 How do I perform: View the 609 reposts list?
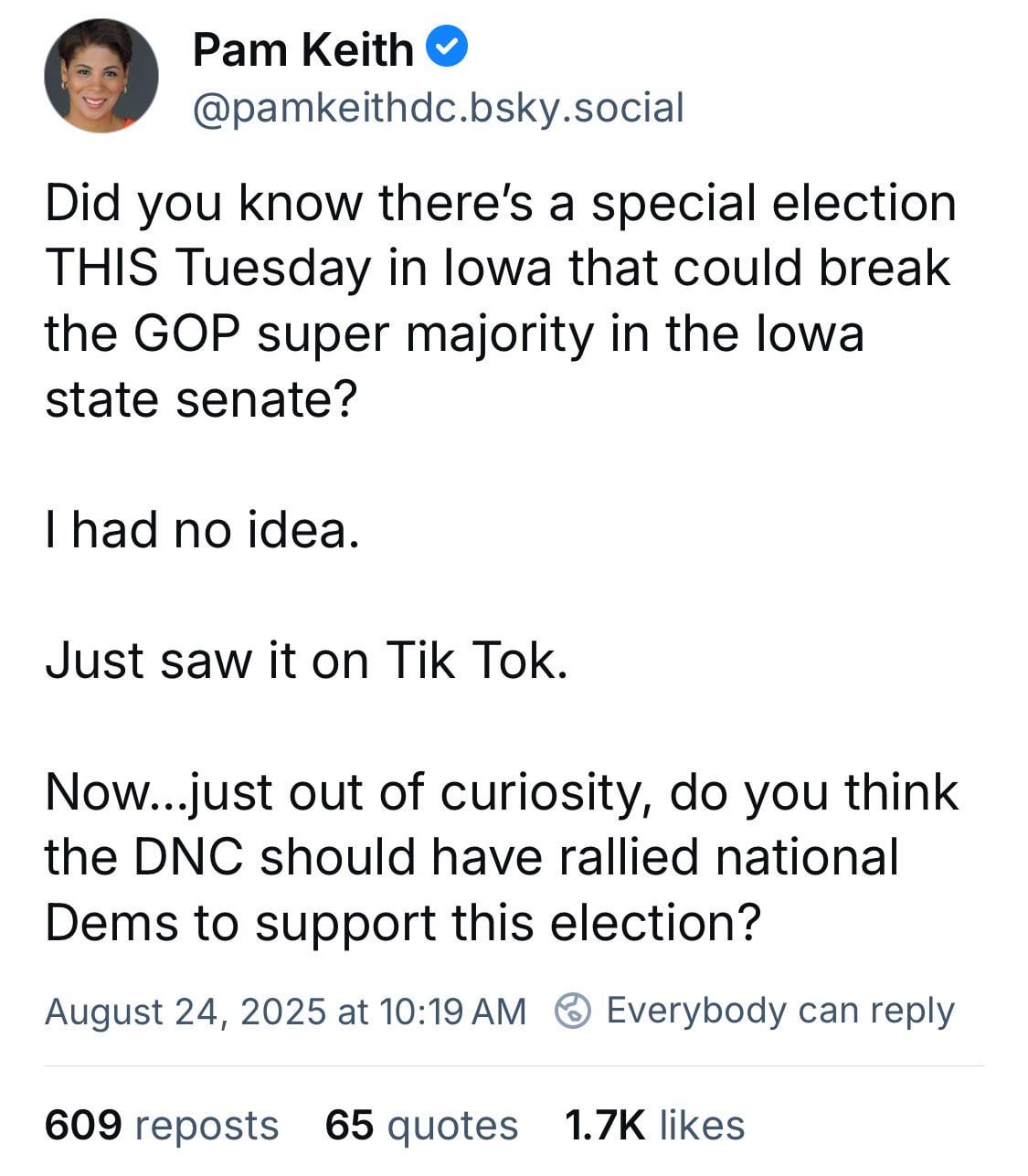point(162,1125)
